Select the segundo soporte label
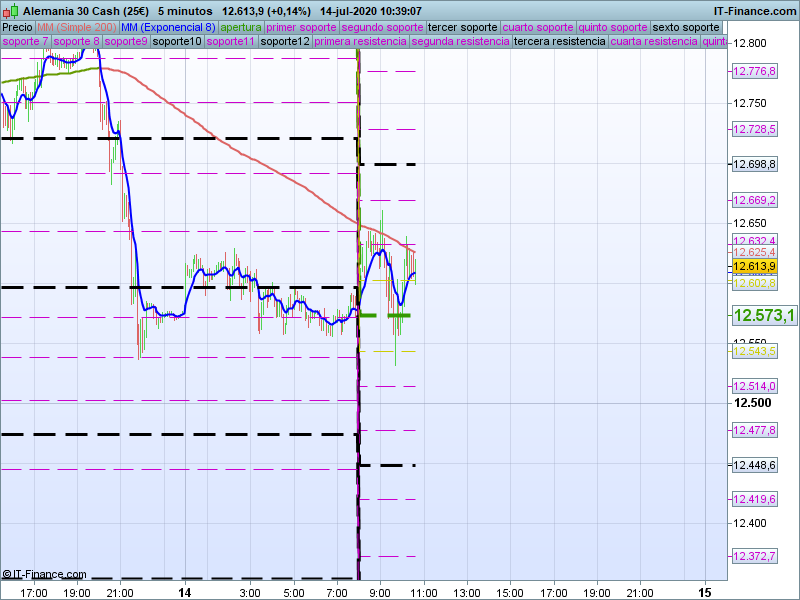This screenshot has width=800, height=600. [x=383, y=27]
